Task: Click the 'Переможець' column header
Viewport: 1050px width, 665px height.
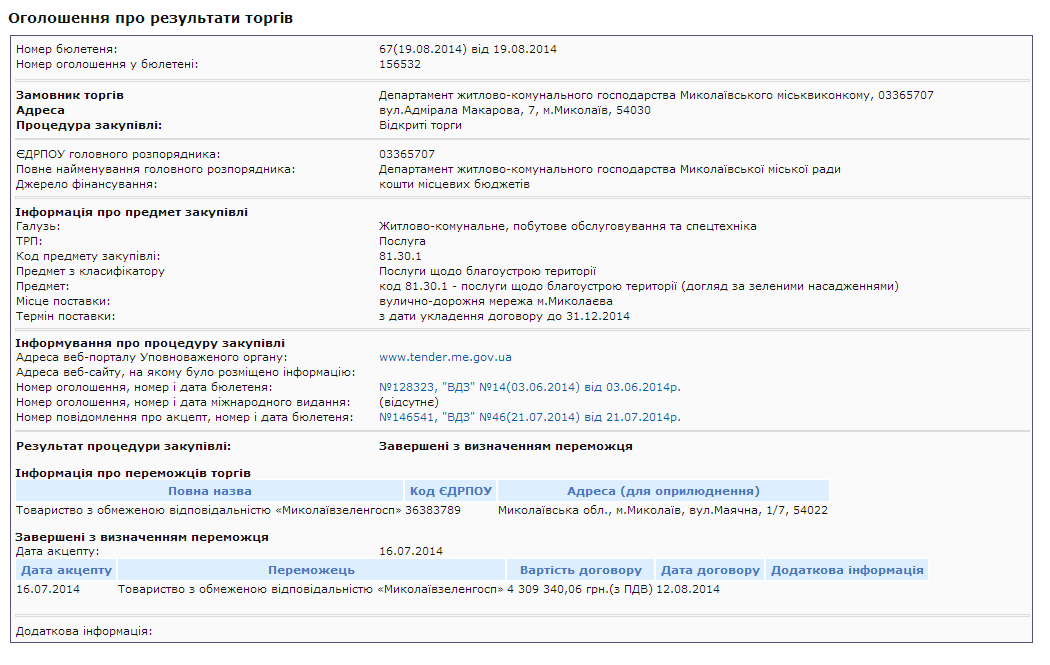Action: tap(311, 570)
